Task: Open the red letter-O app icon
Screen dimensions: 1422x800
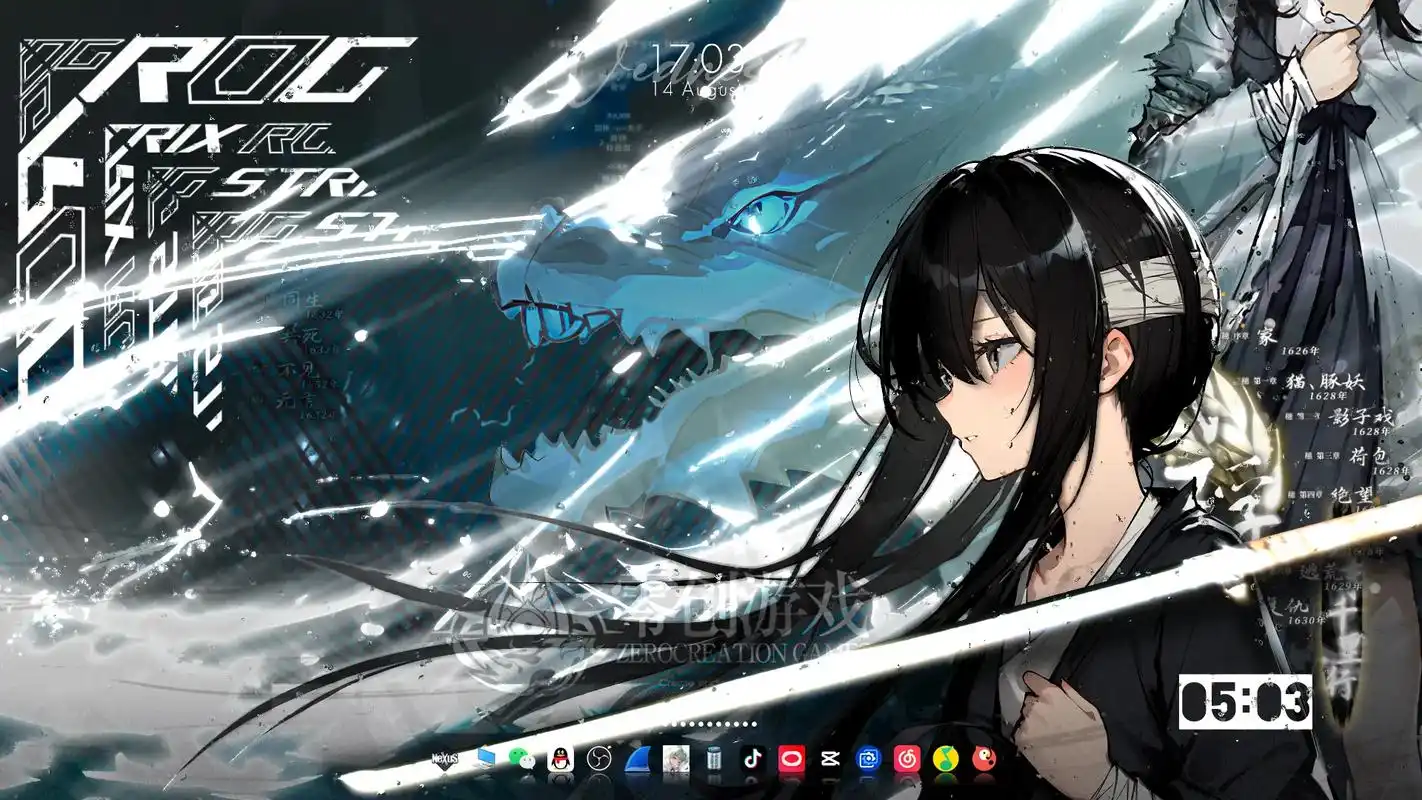Action: click(791, 760)
